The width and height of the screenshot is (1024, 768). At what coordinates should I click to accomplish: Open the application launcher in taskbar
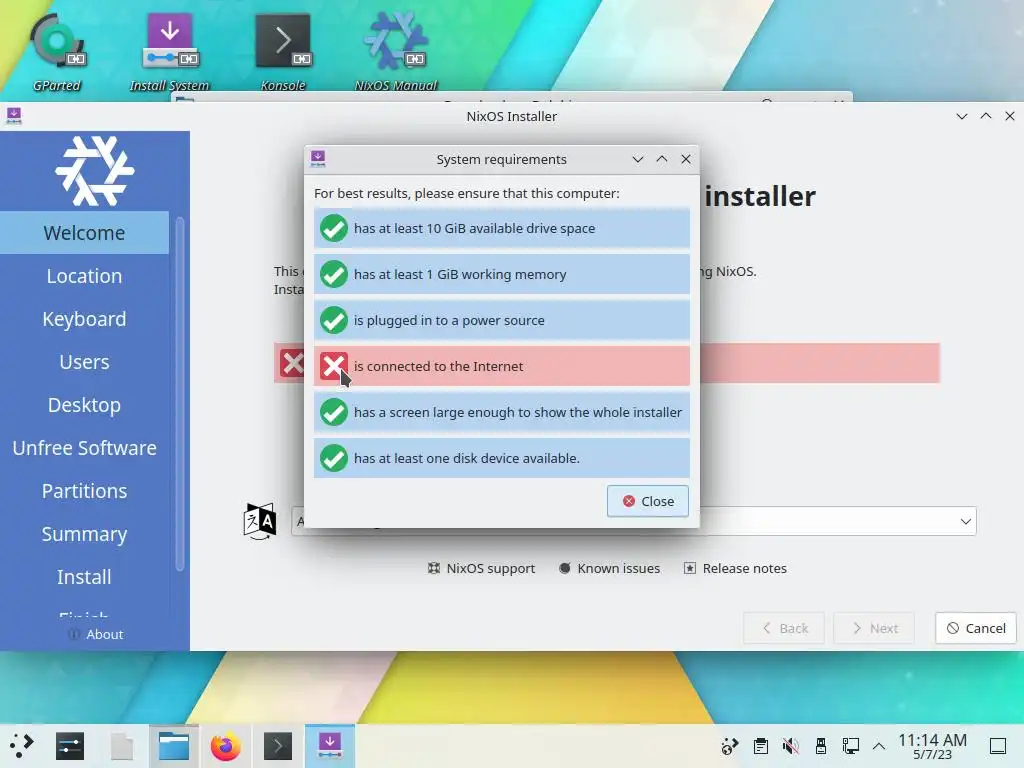point(22,746)
